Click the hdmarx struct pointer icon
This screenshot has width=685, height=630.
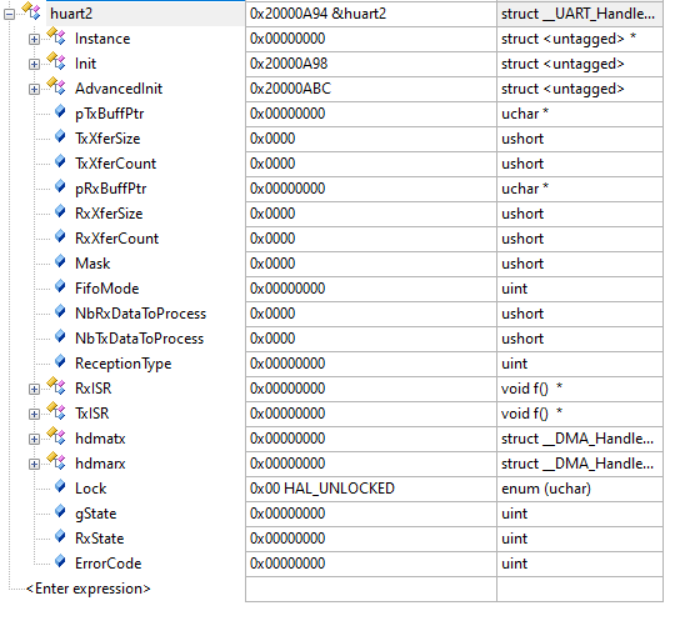(57, 461)
